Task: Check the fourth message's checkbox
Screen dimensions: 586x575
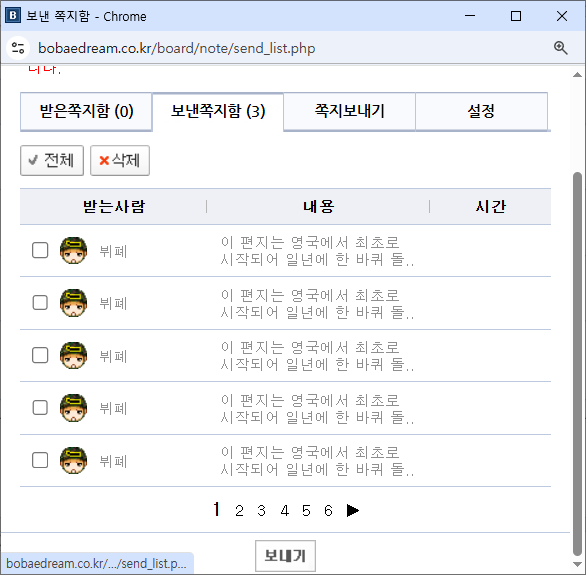Action: [x=40, y=408]
